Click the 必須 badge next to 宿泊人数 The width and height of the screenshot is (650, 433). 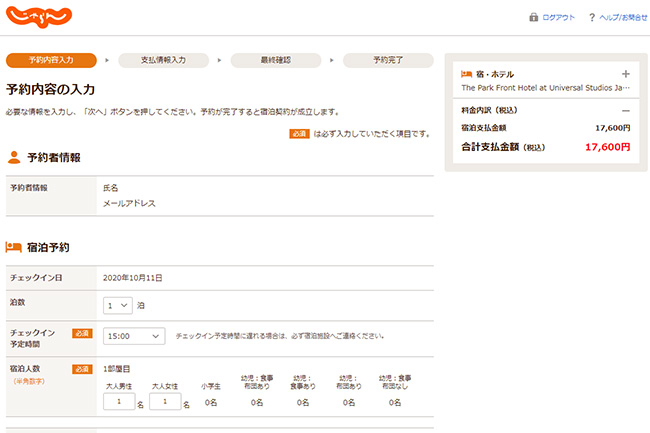[x=82, y=369]
